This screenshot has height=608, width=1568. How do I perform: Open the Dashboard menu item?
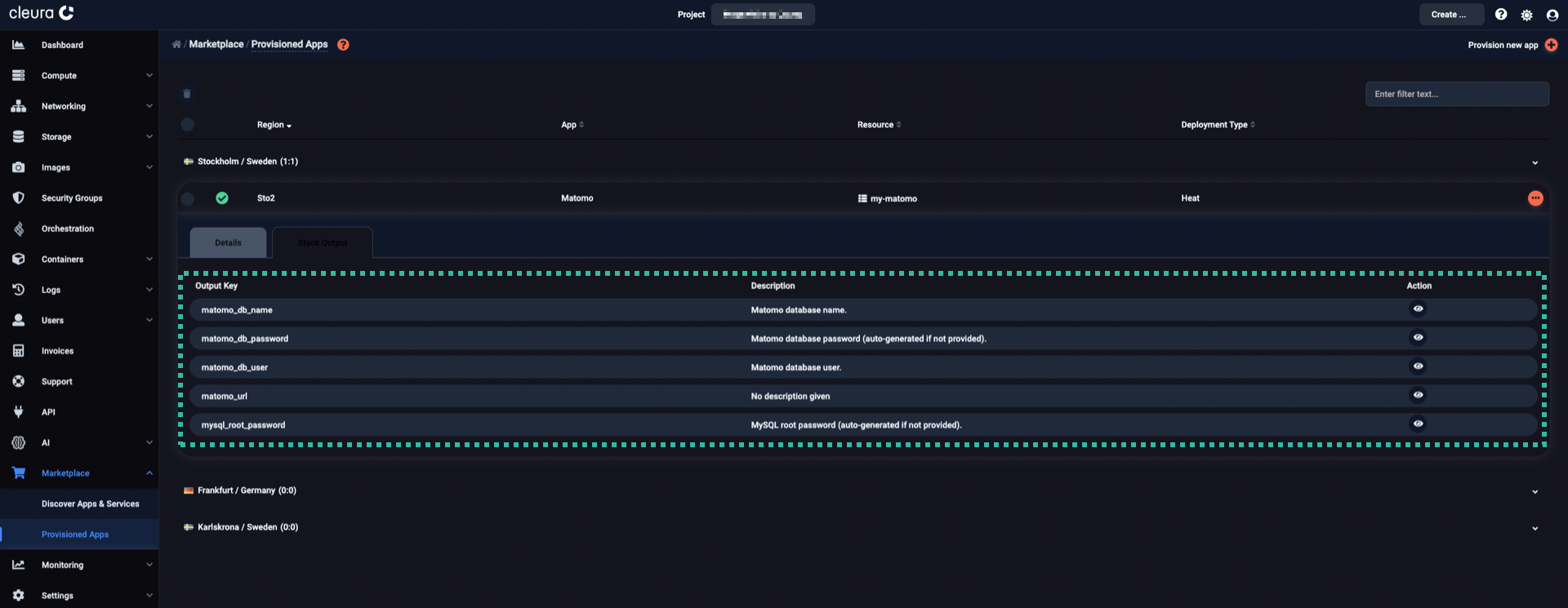[x=62, y=45]
